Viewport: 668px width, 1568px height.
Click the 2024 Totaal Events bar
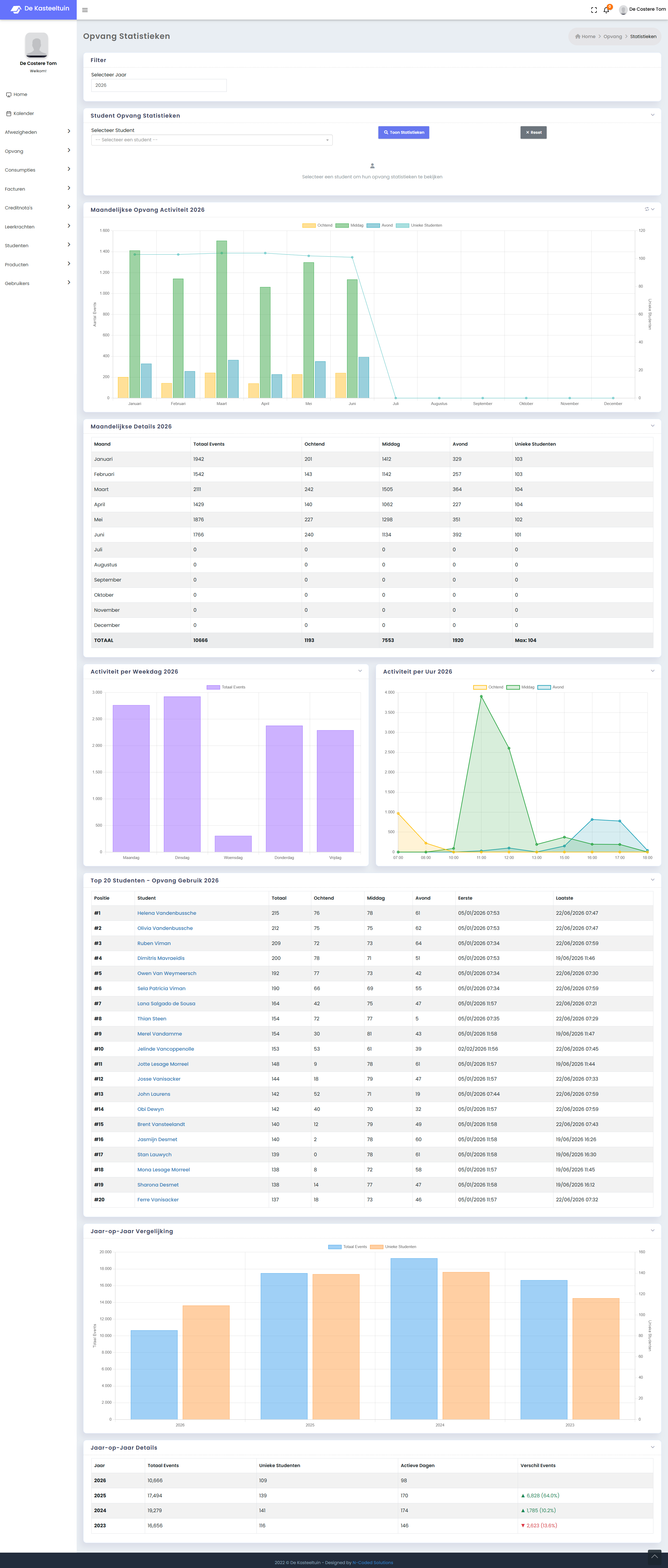[x=414, y=1339]
